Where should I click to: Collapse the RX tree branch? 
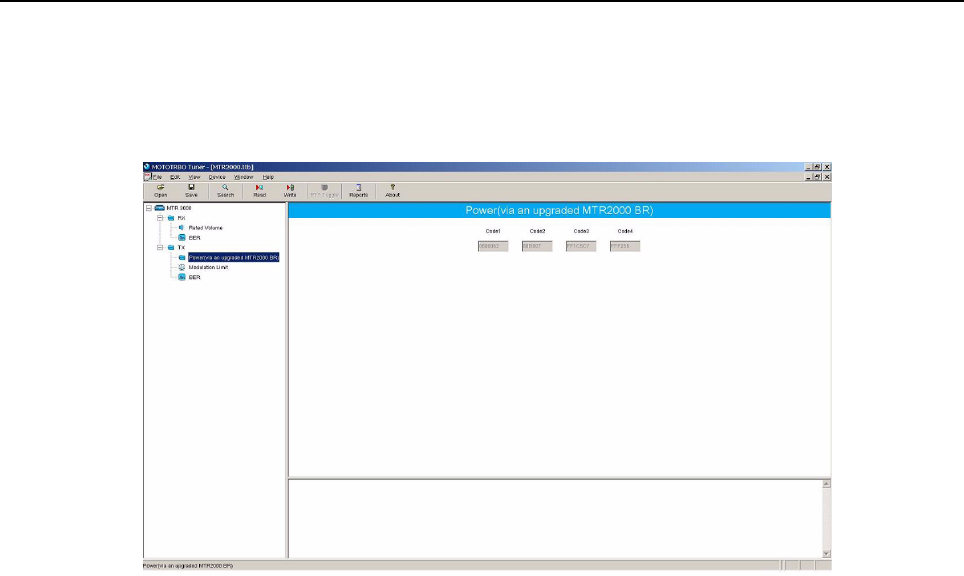click(160, 218)
